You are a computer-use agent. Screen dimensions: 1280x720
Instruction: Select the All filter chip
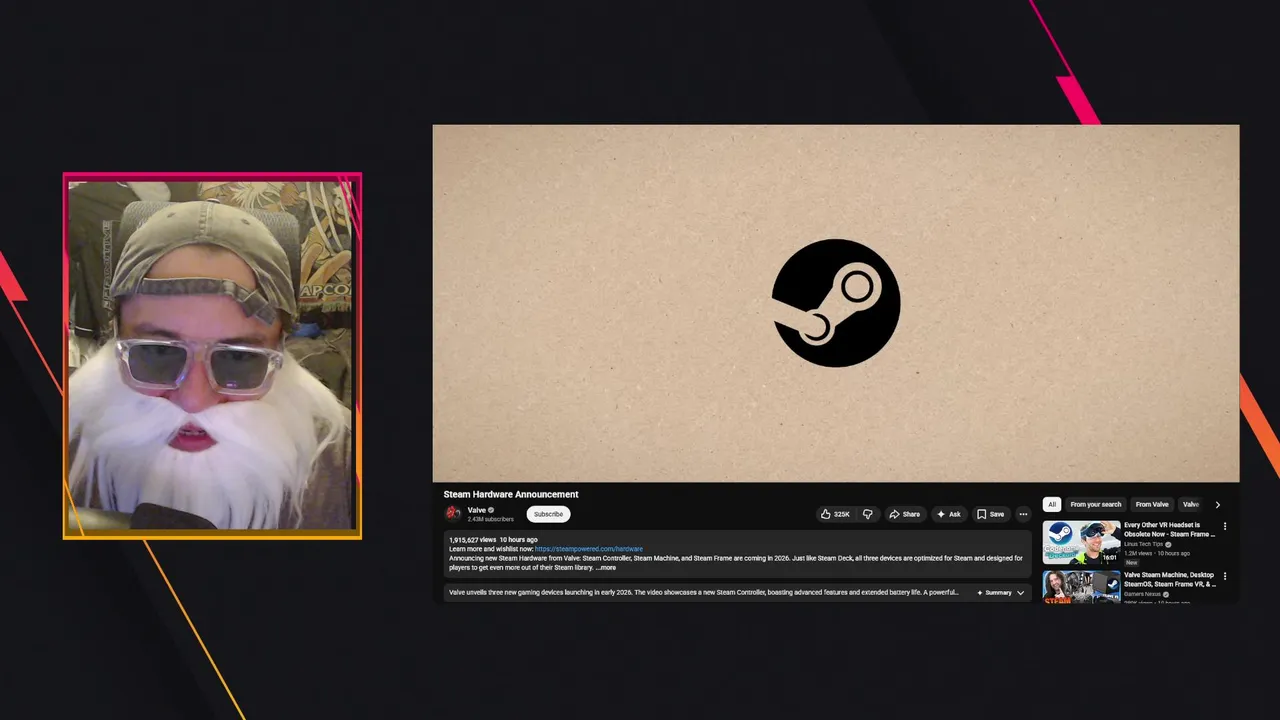[1052, 504]
